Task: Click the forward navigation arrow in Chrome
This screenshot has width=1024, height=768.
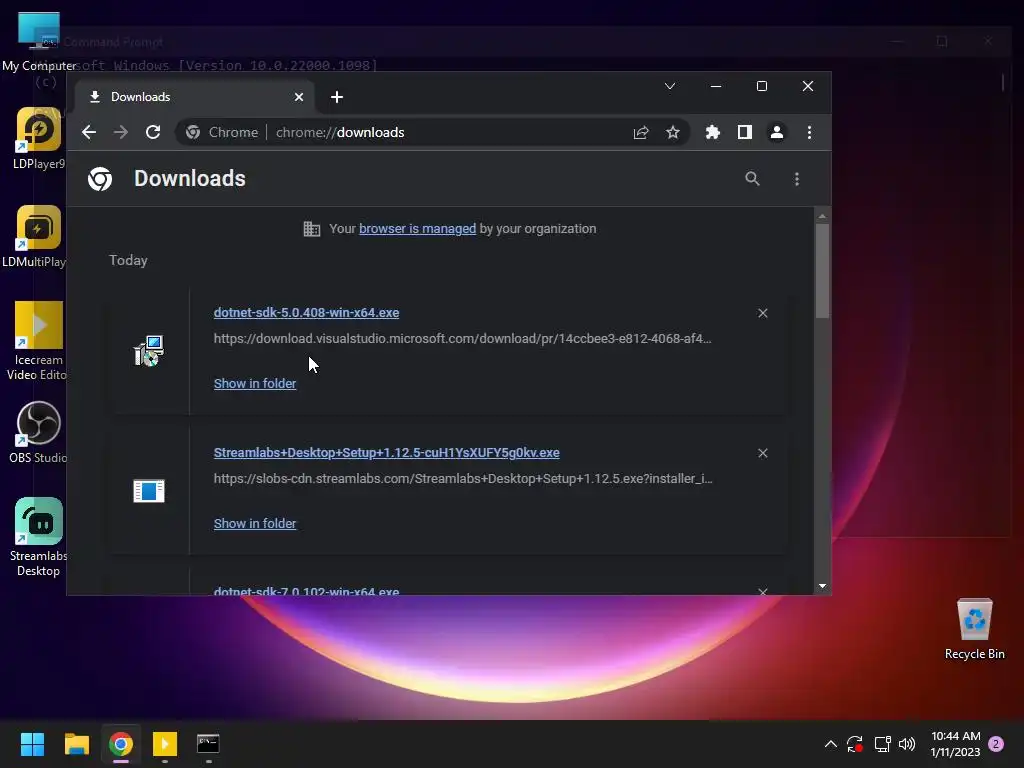Action: point(121,133)
